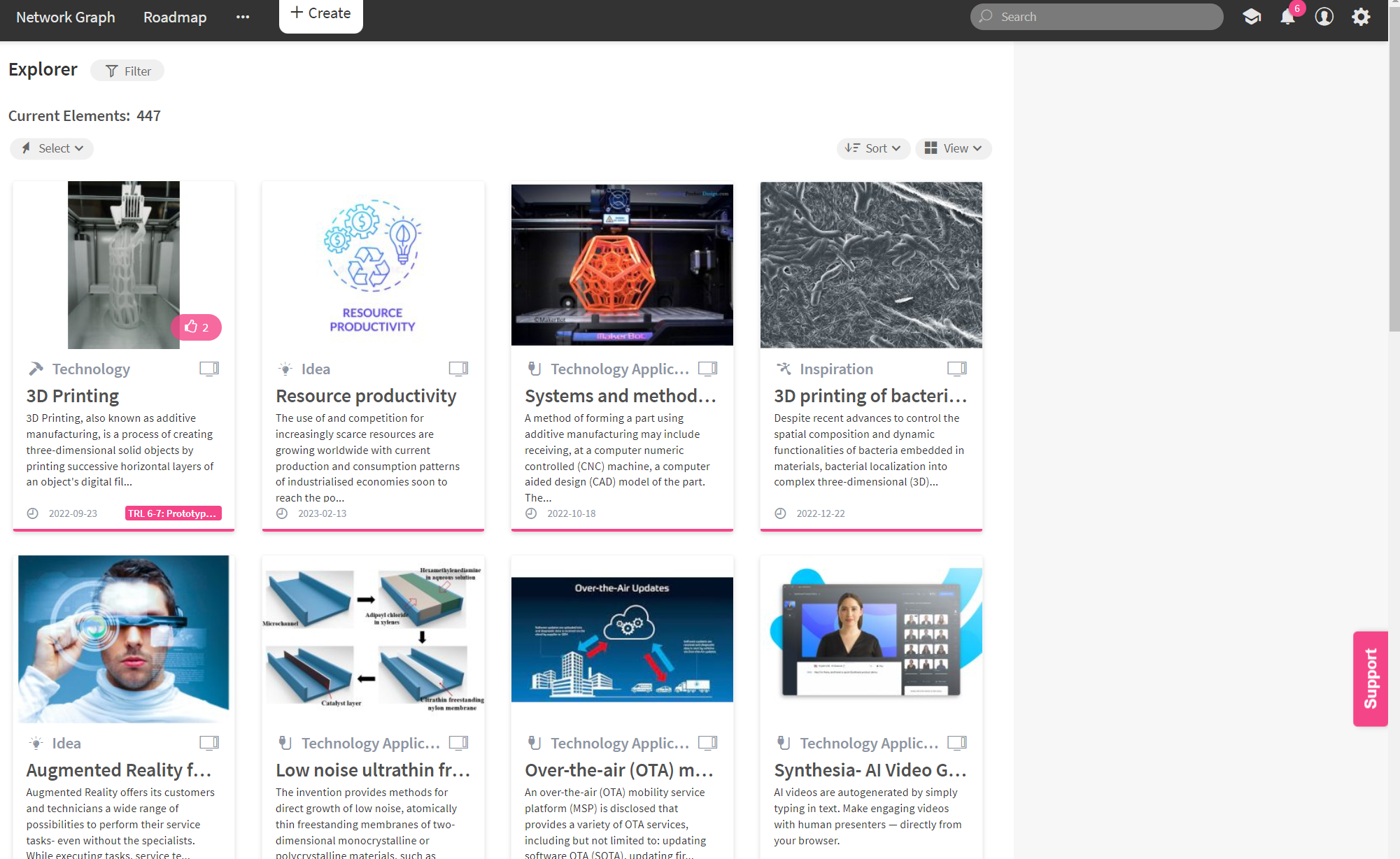Click the TRL 6-7 Prototype tag
Viewport: 1400px width, 859px height.
[x=173, y=513]
